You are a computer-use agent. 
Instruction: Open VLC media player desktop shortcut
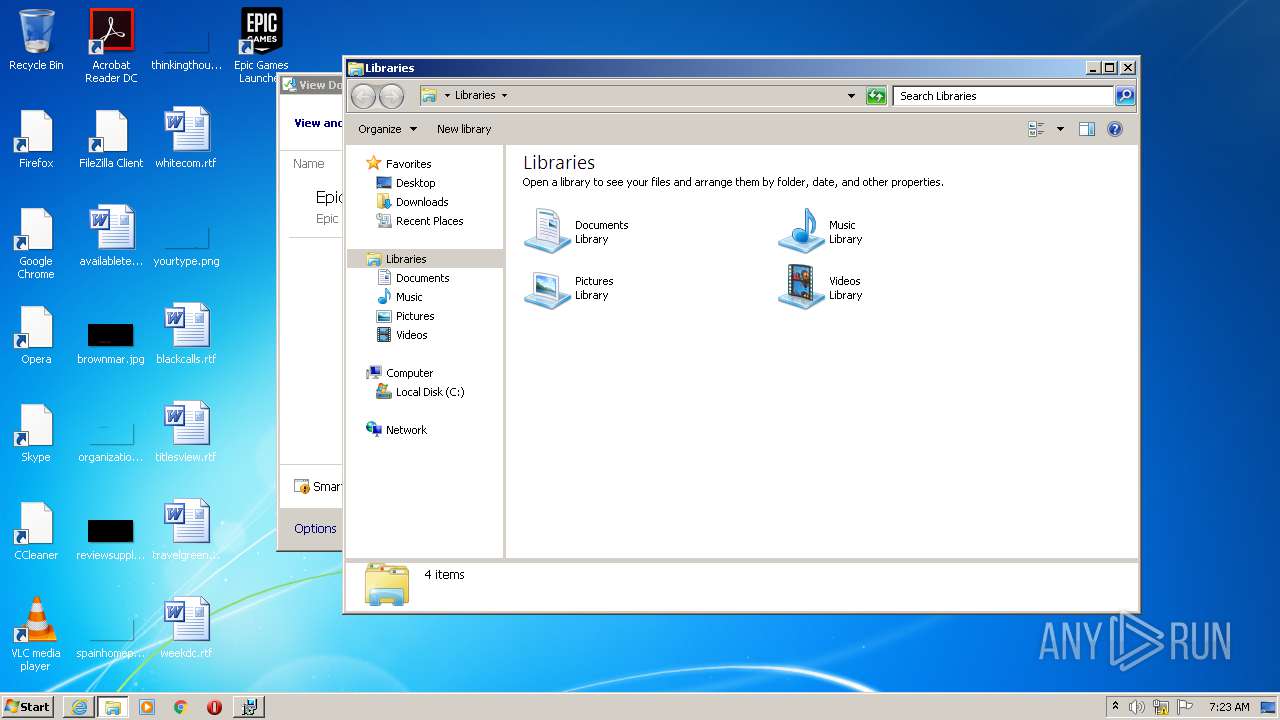[x=36, y=634]
